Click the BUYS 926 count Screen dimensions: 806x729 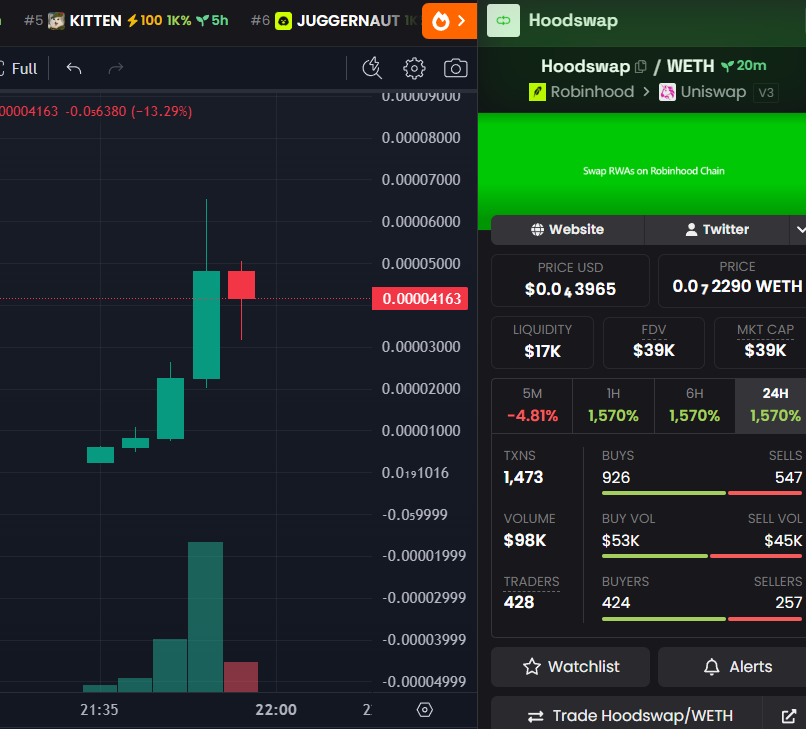coord(616,478)
